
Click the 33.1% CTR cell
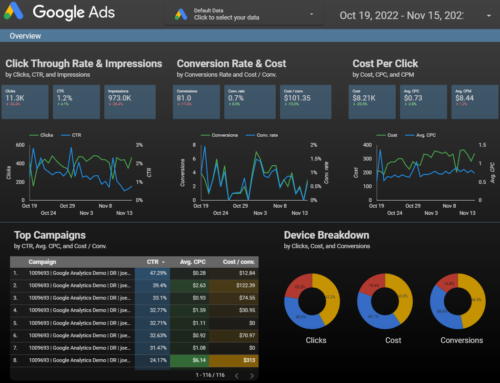[152, 298]
